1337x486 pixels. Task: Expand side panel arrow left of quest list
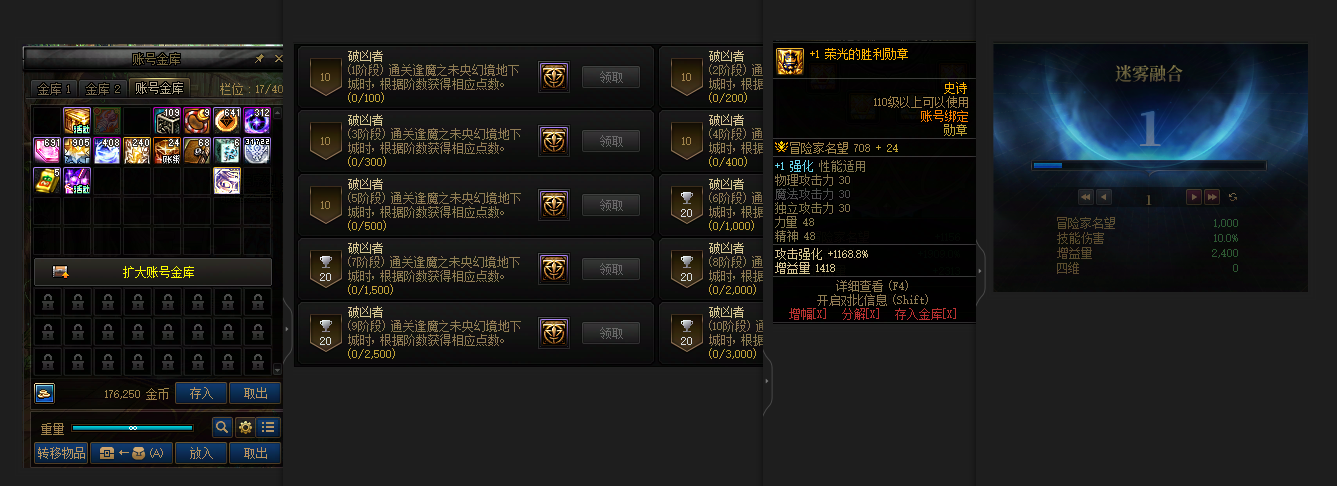(x=288, y=328)
